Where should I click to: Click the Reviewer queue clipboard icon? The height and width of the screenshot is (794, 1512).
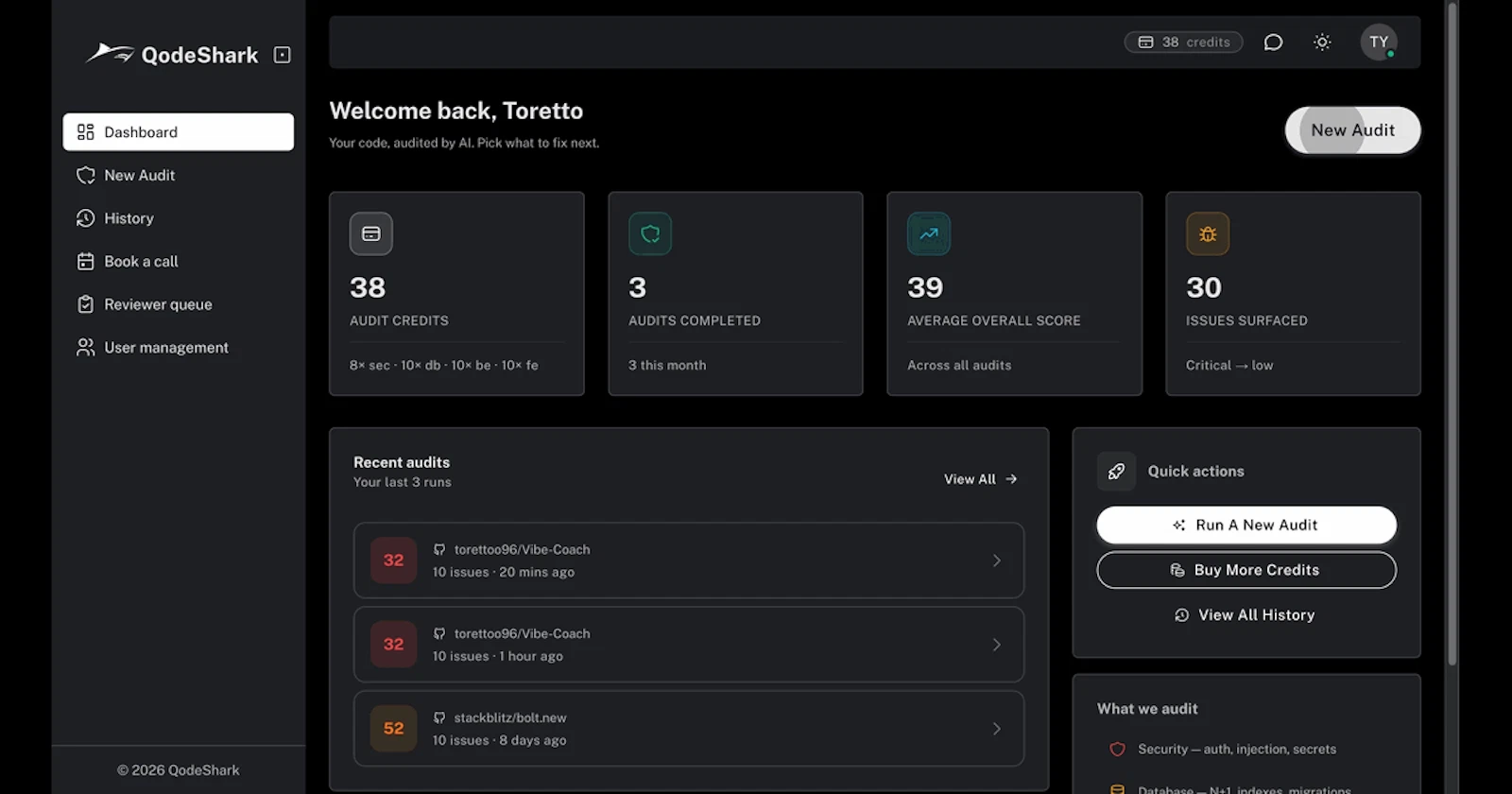pos(86,304)
